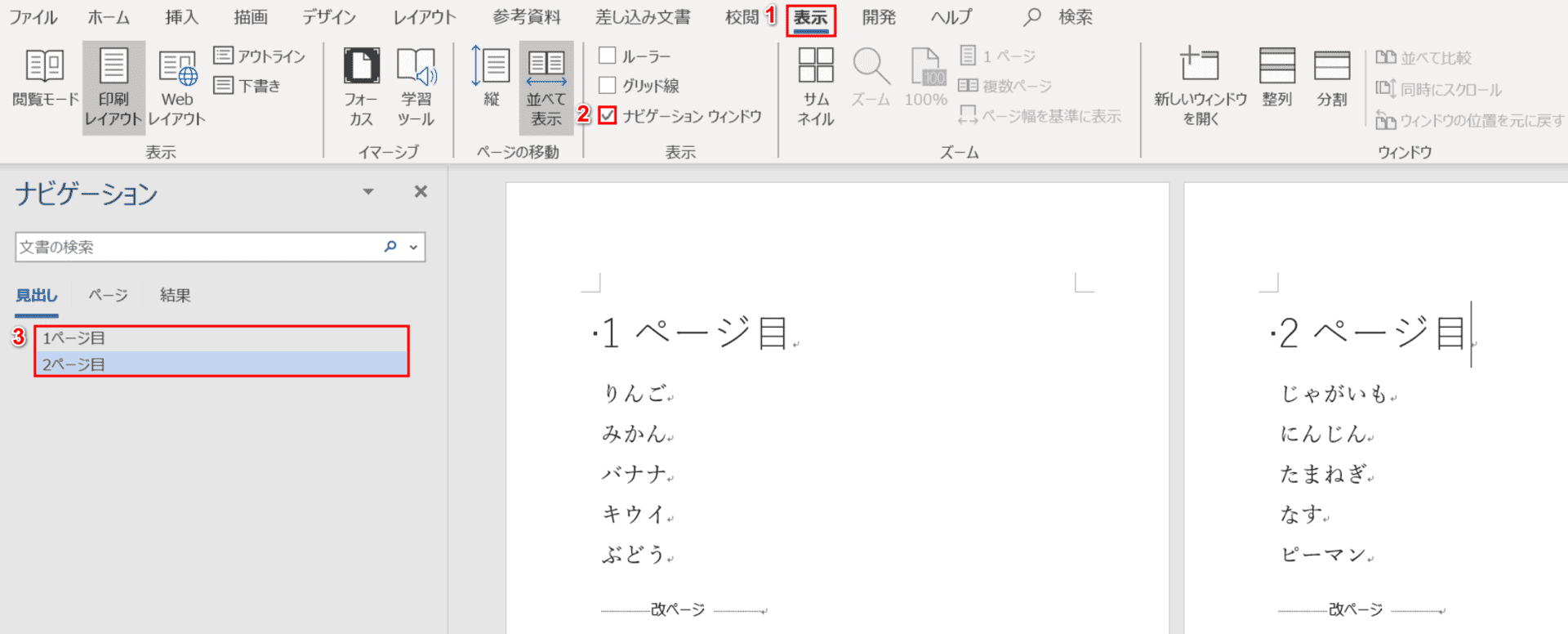
Task: Select Side to Side (並べて表示) page movement
Action: [x=546, y=87]
